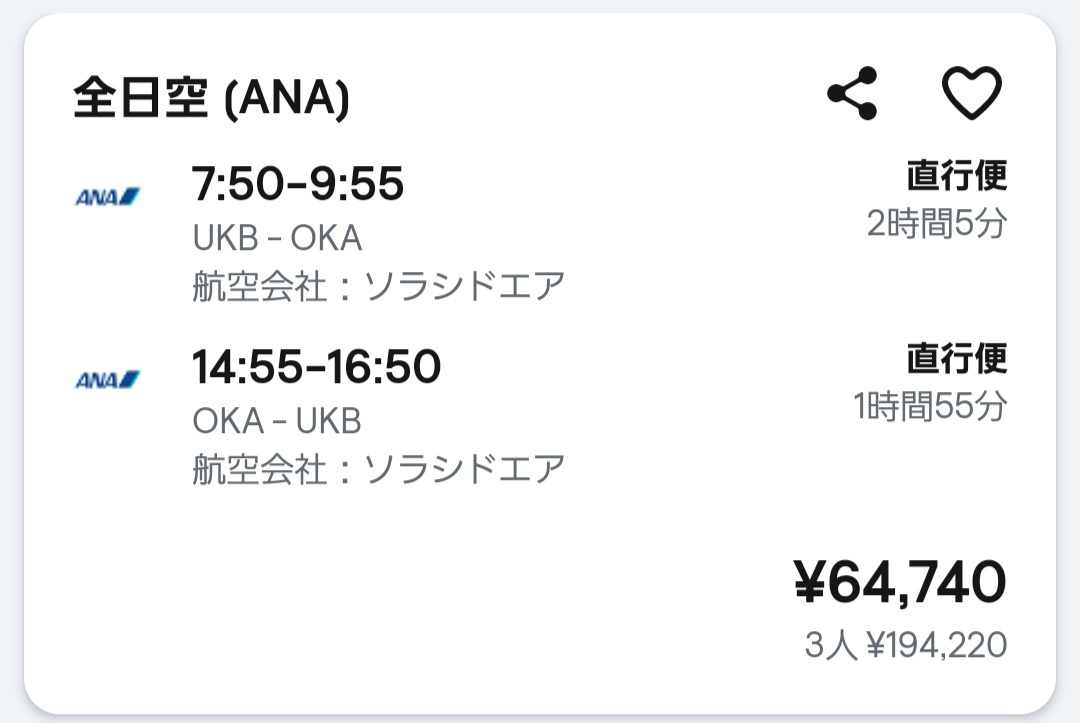Click the 2時間5分 duration
This screenshot has width=1080, height=723.
pos(937,223)
